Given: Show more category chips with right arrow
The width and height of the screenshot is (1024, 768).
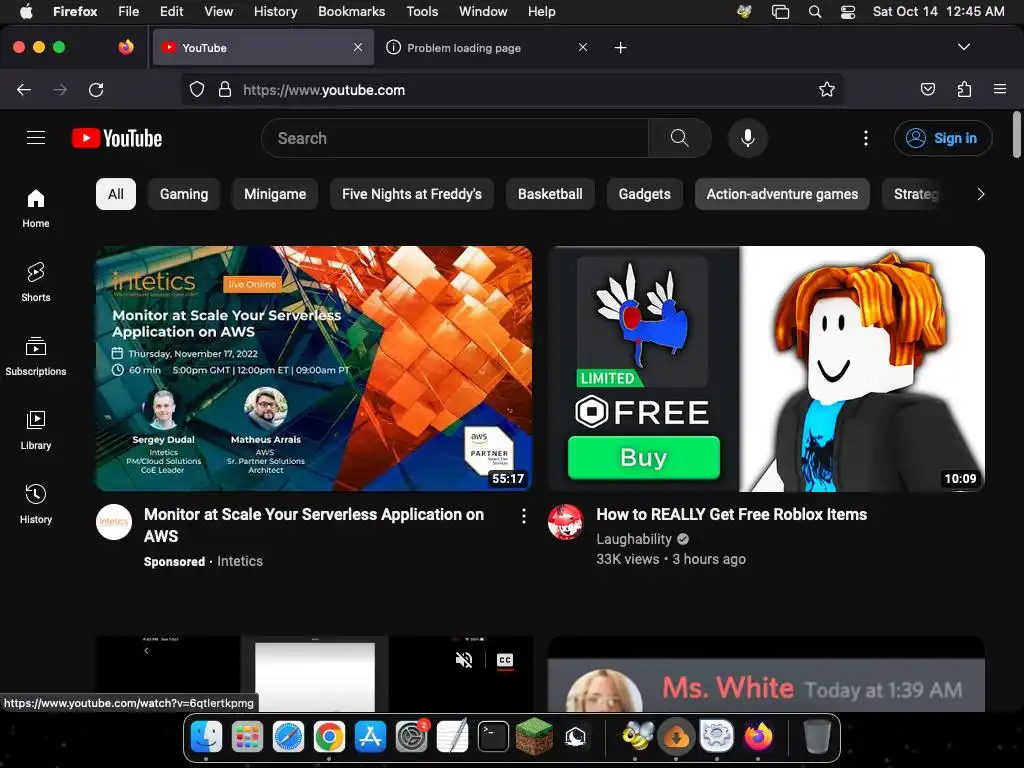Looking at the screenshot, I should 980,194.
